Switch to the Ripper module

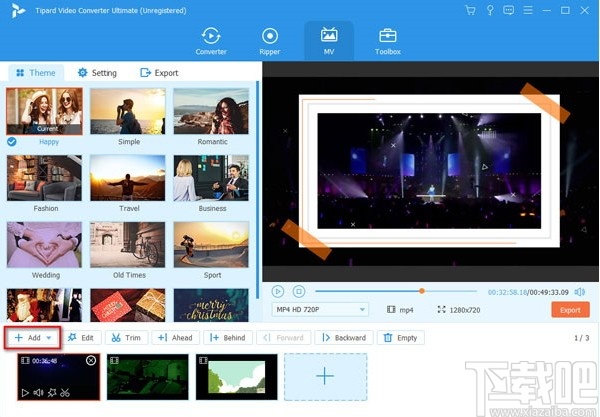[270, 41]
